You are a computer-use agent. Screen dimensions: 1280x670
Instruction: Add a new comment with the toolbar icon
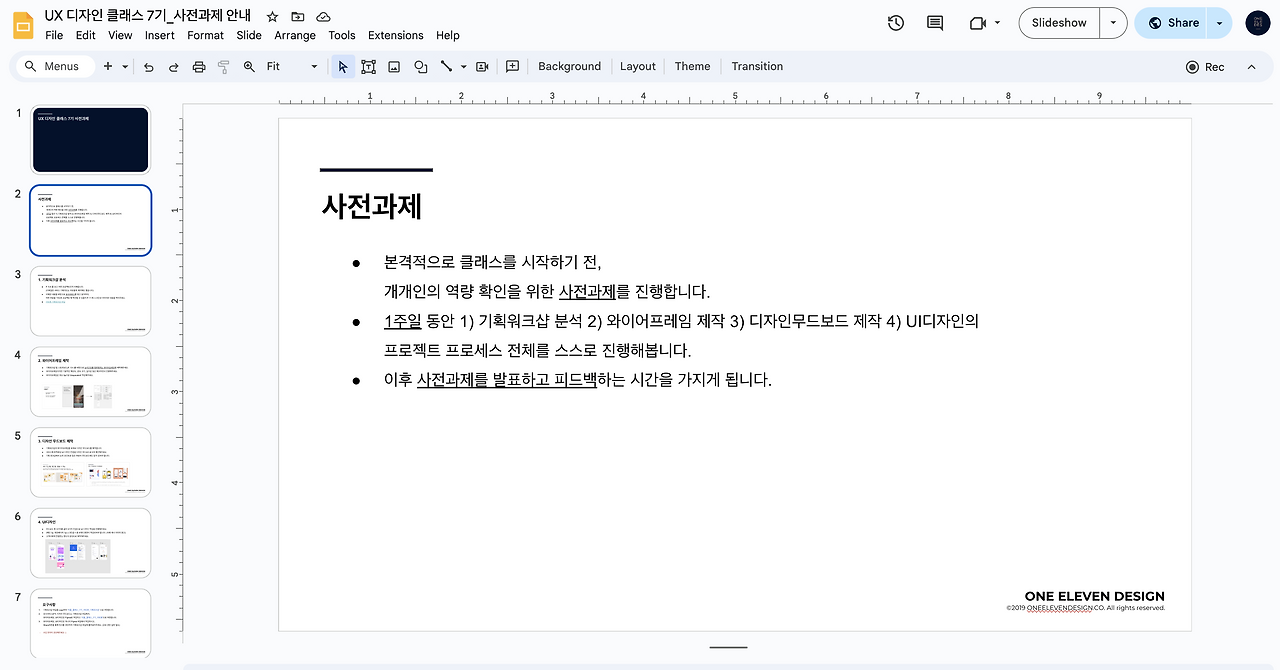(x=512, y=66)
